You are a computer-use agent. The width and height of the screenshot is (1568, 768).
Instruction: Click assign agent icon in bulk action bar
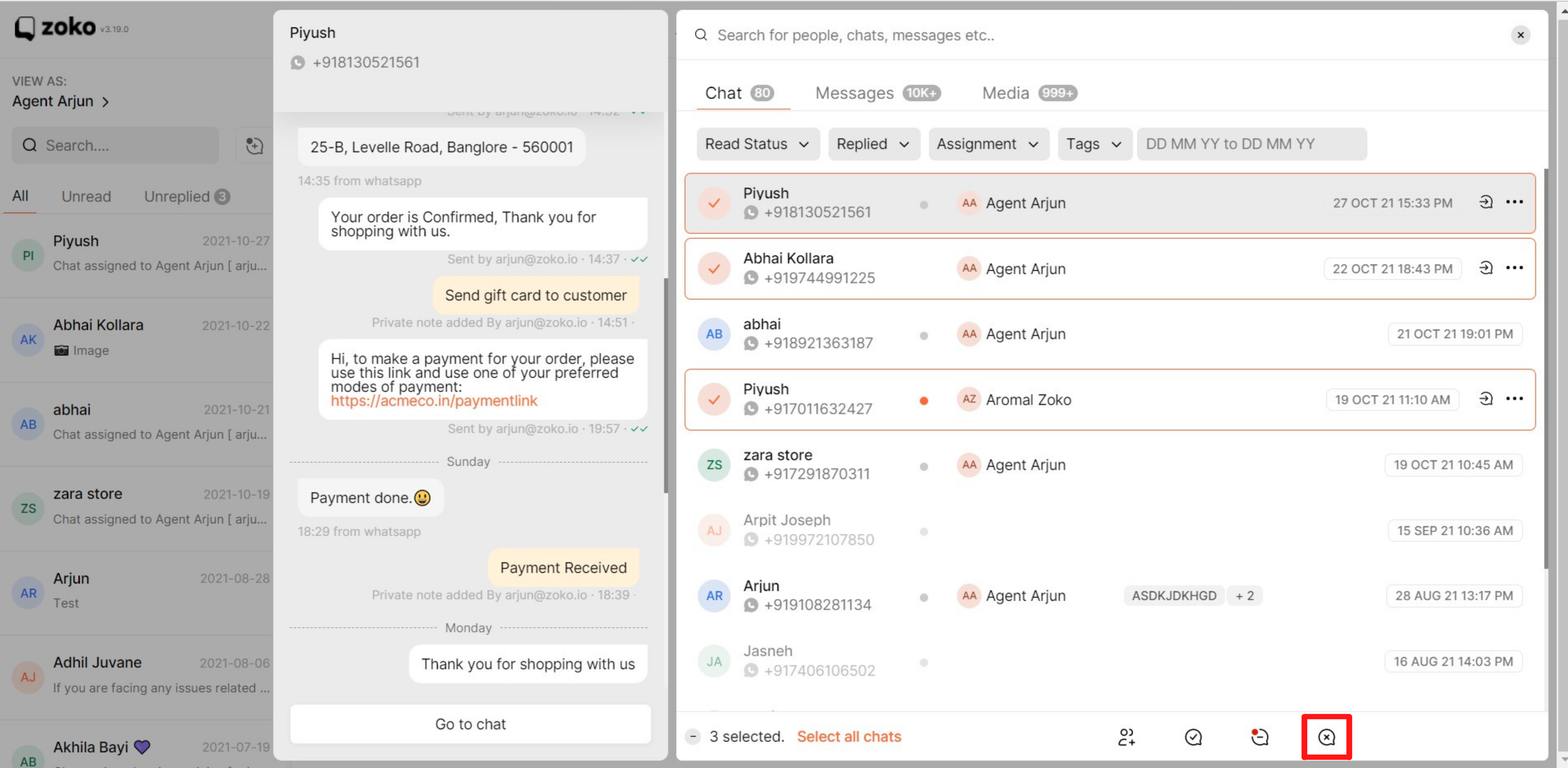pyautogui.click(x=1127, y=737)
